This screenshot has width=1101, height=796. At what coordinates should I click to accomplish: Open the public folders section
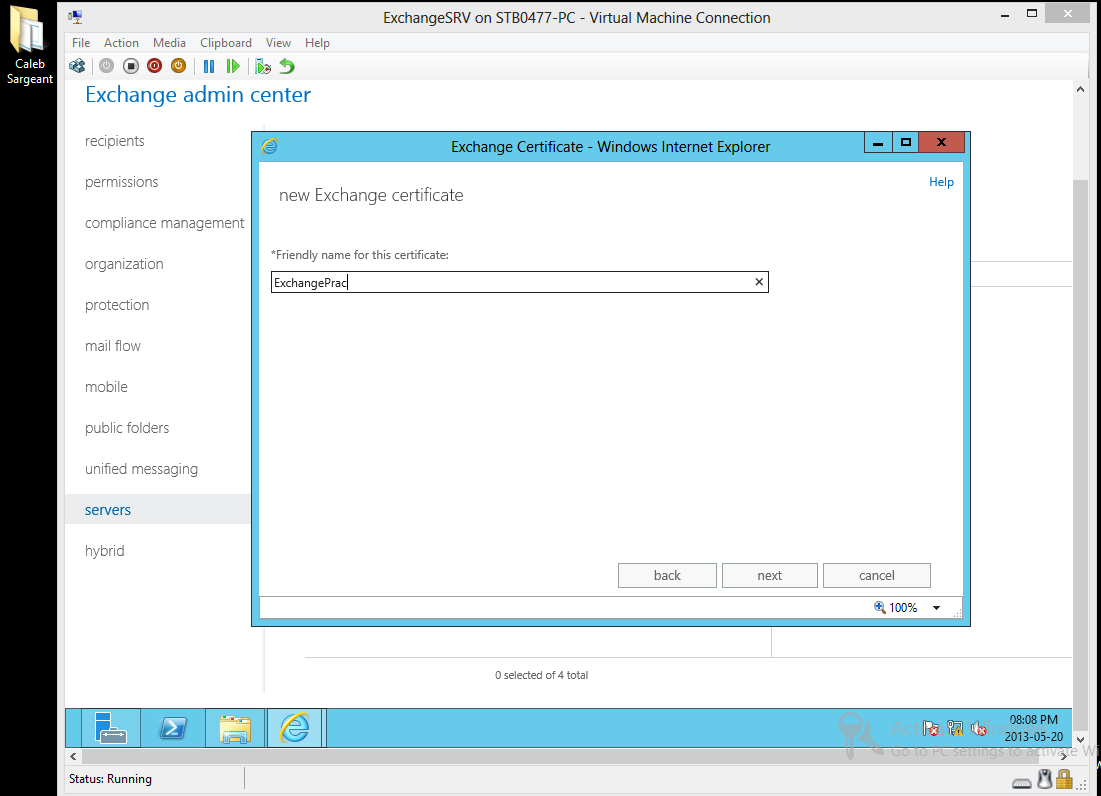(x=127, y=428)
